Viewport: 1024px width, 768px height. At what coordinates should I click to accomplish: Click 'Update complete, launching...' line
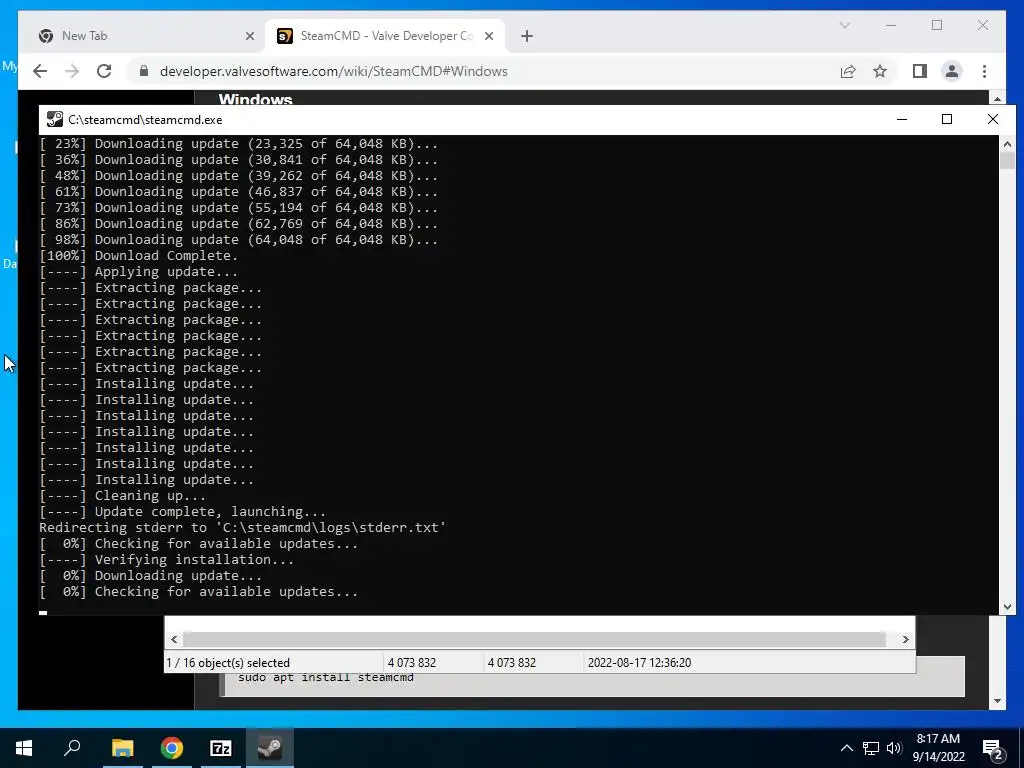[182, 512]
